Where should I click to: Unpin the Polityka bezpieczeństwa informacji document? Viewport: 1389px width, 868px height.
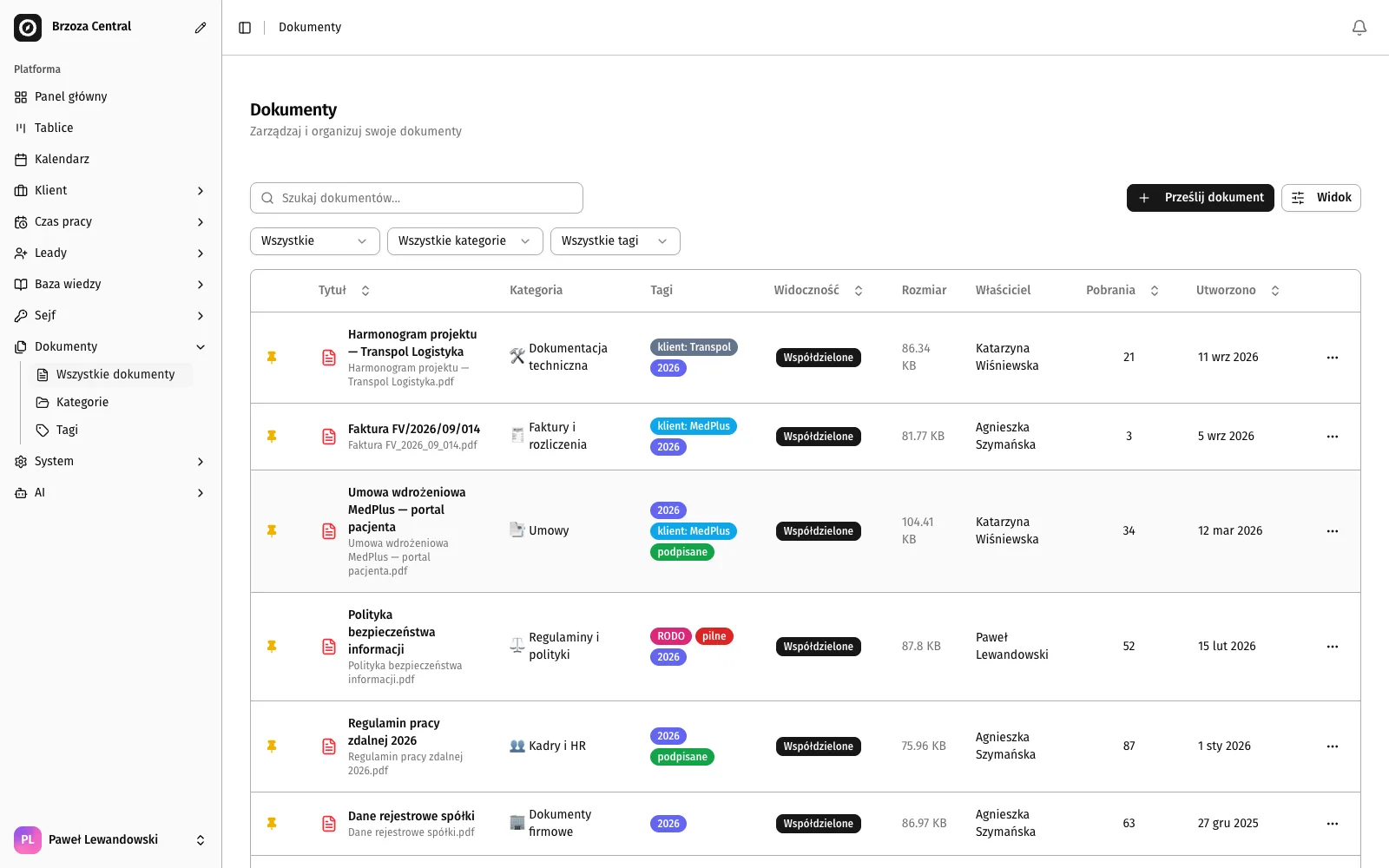pos(272,647)
